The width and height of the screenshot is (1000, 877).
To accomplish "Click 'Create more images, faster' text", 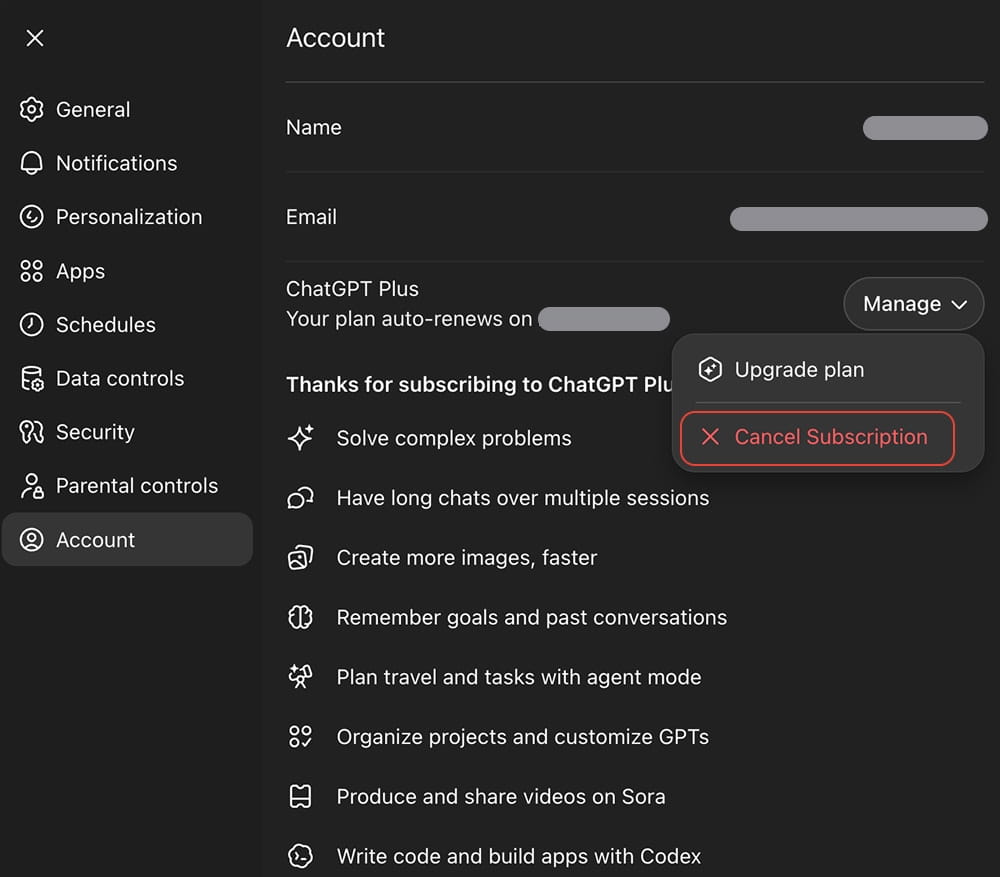I will point(466,558).
